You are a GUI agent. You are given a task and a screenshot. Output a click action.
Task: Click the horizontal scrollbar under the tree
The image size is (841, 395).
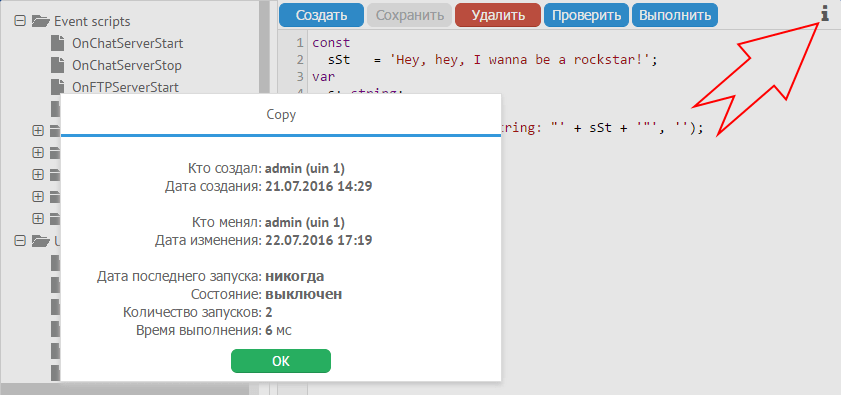pyautogui.click(x=124, y=389)
